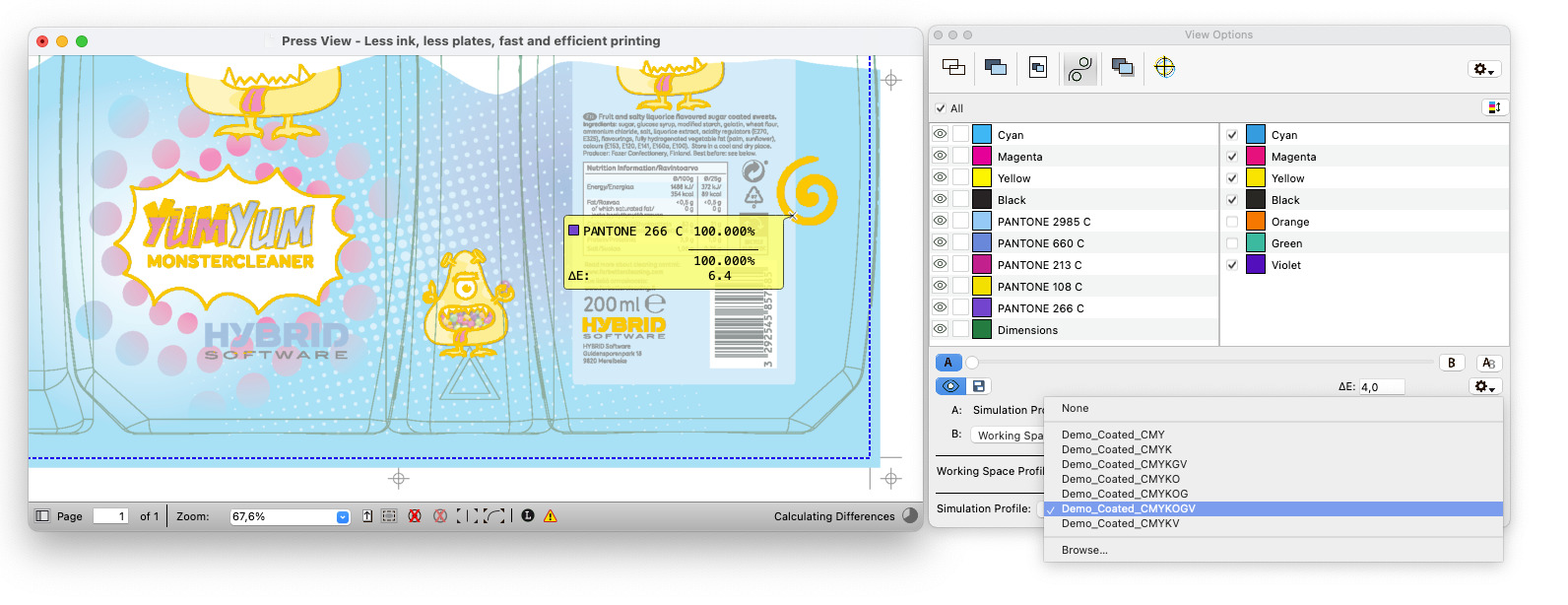This screenshot has height=605, width=1568.
Task: Click the CMYK ink sort icon button
Action: click(1494, 107)
